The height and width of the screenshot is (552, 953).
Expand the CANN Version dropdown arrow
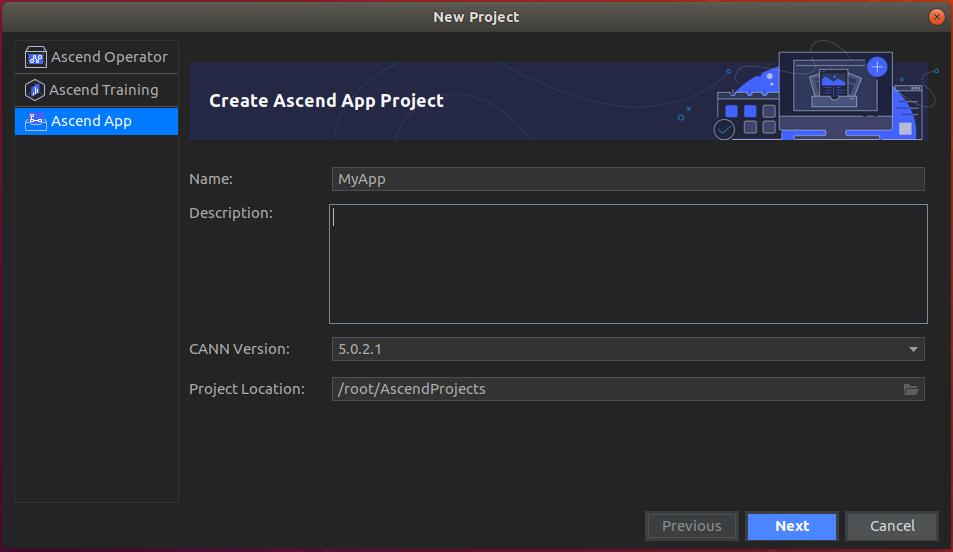coord(913,349)
